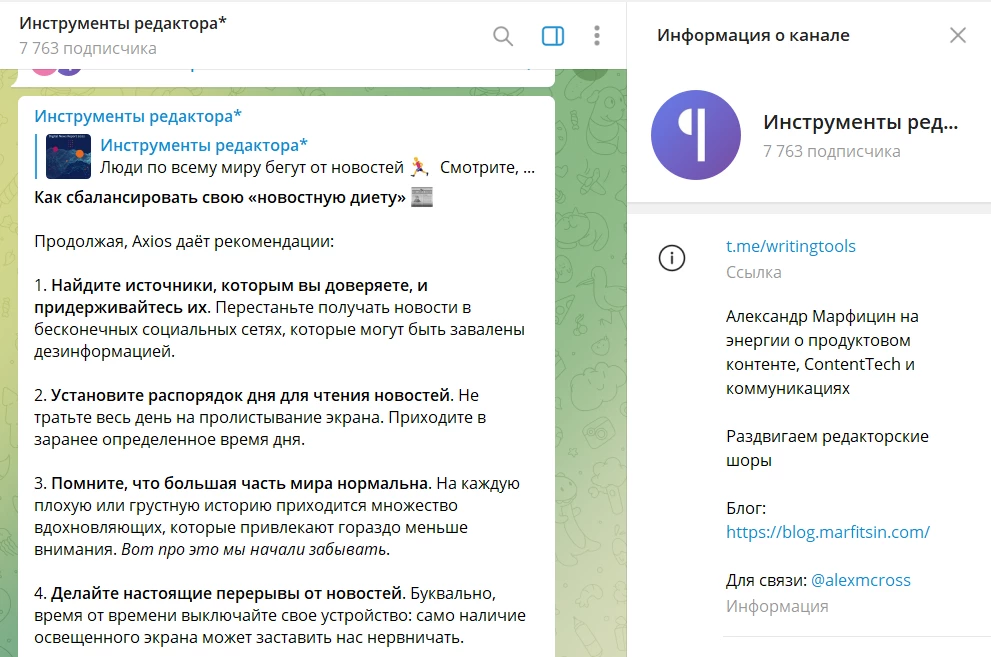Click bold text «Помните, что большая часть мира нормальна»
Image resolution: width=991 pixels, height=657 pixels.
[240, 483]
